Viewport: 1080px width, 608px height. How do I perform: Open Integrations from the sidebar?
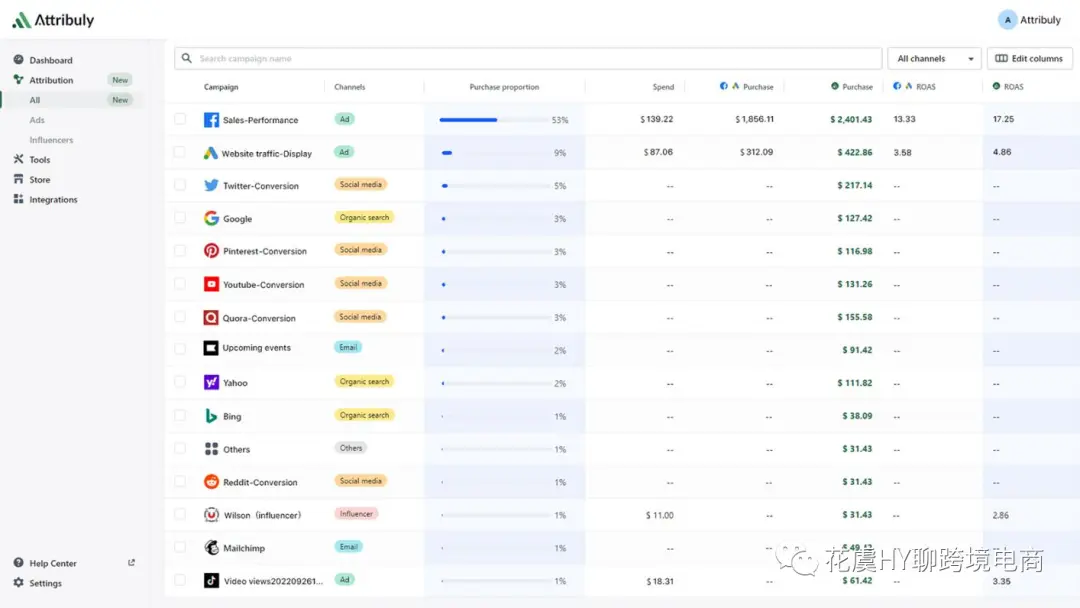click(53, 200)
